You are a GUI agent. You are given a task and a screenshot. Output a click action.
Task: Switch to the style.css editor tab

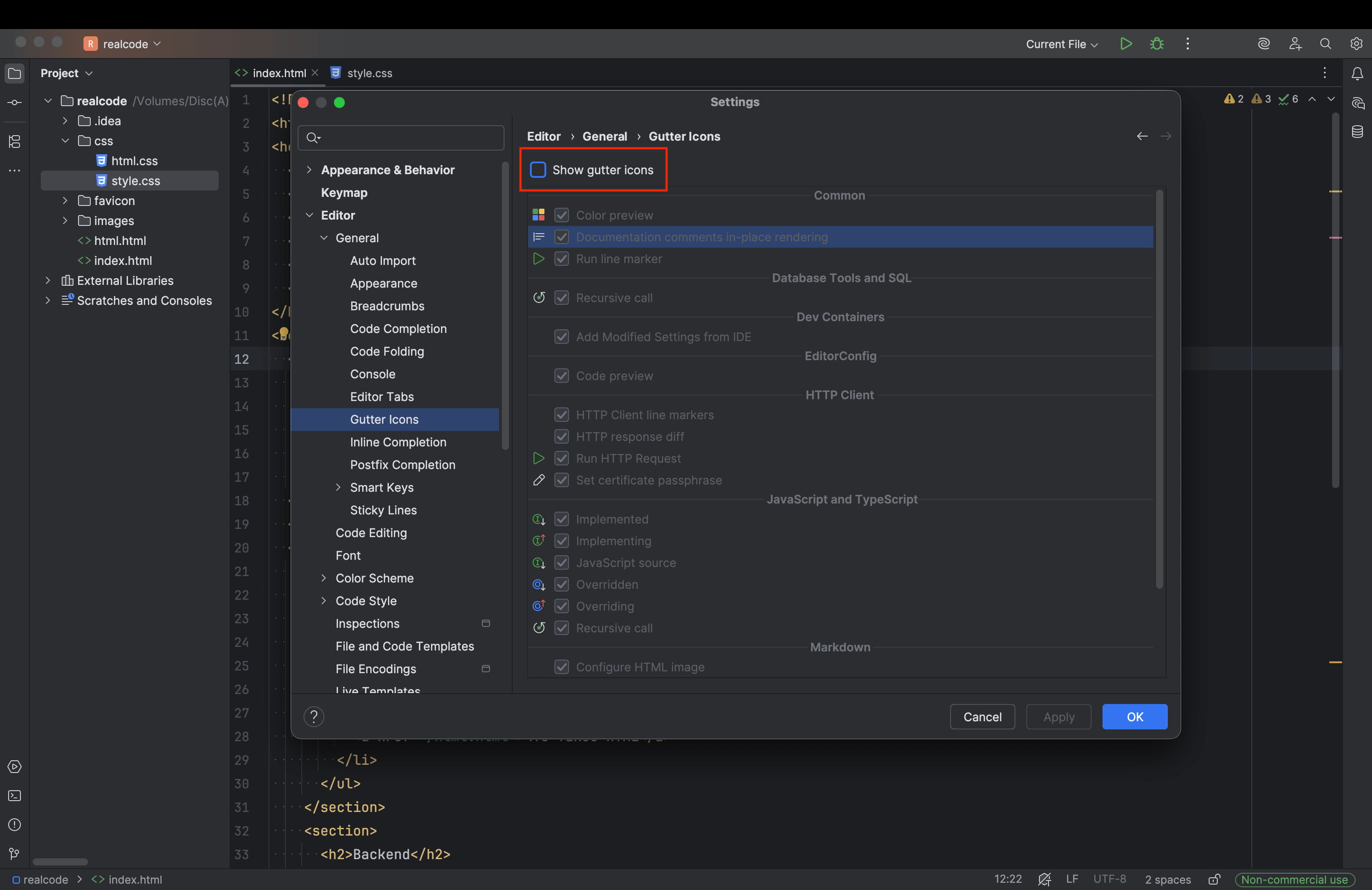pos(369,73)
